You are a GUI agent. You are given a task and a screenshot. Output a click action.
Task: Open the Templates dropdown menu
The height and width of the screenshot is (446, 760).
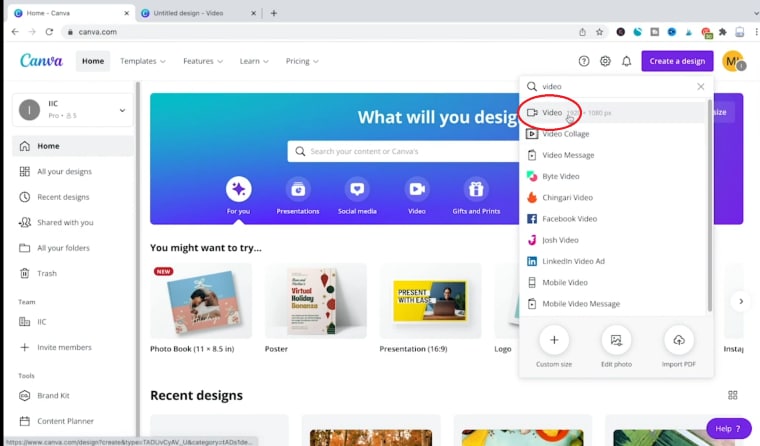pos(143,61)
